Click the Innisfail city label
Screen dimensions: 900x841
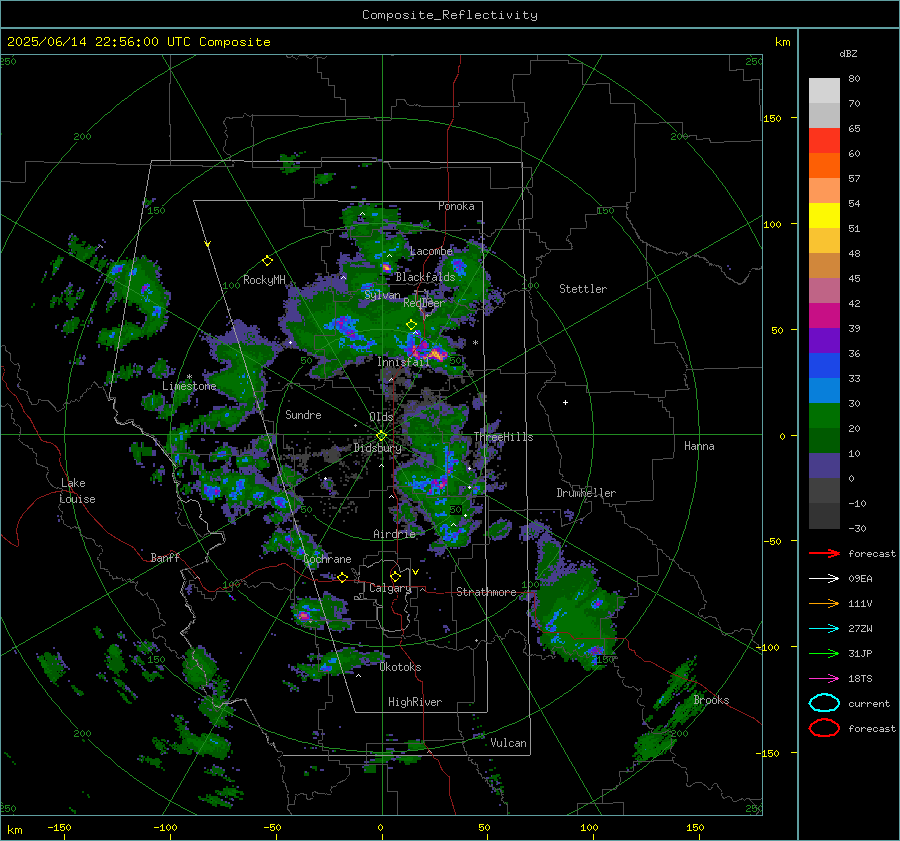tap(403, 362)
